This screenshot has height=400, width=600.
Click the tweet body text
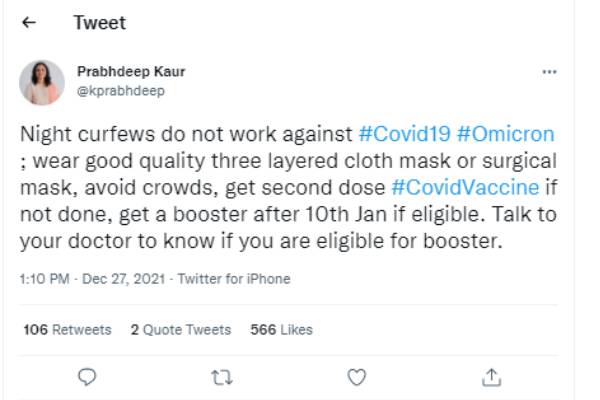pos(280,186)
